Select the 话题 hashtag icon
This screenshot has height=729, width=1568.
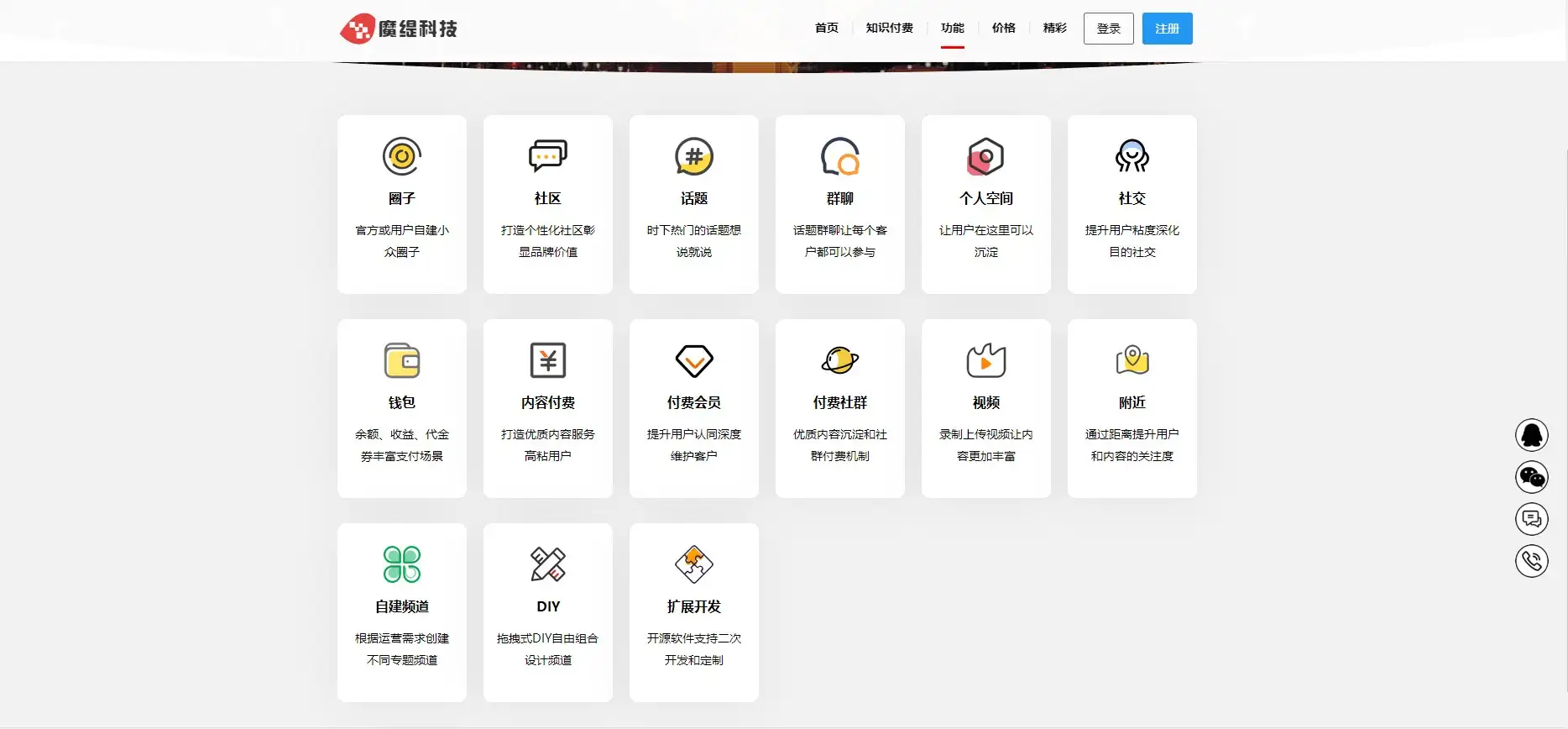(x=693, y=157)
